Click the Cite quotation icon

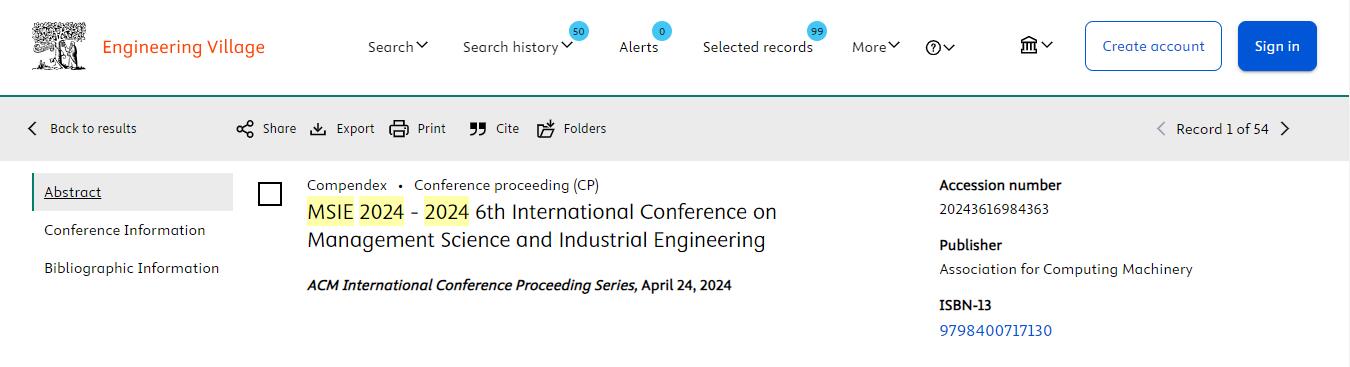(478, 129)
